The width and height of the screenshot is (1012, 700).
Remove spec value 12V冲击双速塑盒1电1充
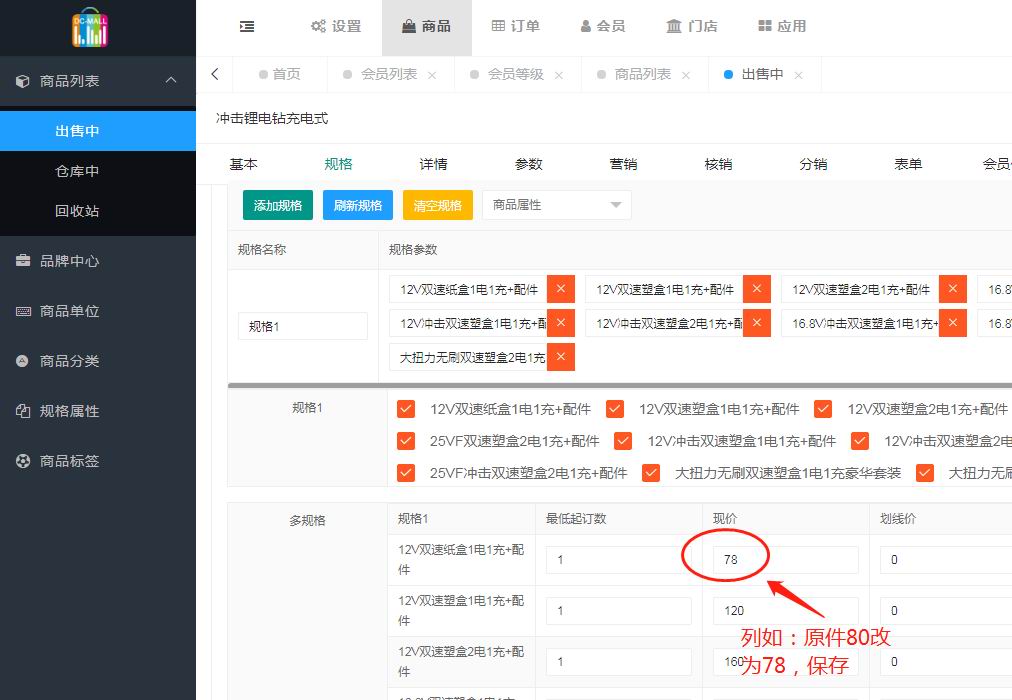(x=561, y=323)
